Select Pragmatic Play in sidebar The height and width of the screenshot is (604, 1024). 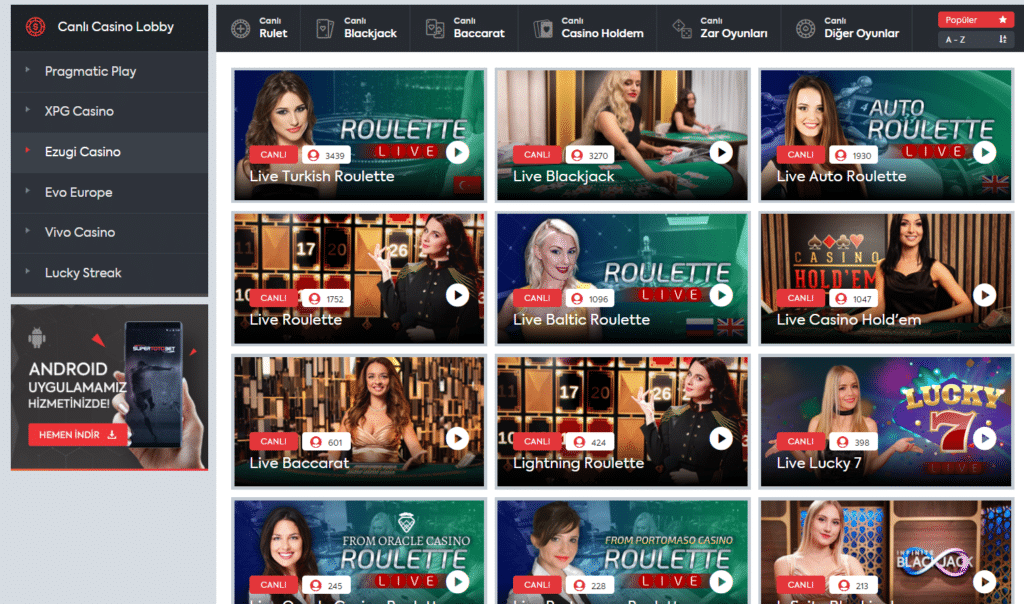(110, 72)
